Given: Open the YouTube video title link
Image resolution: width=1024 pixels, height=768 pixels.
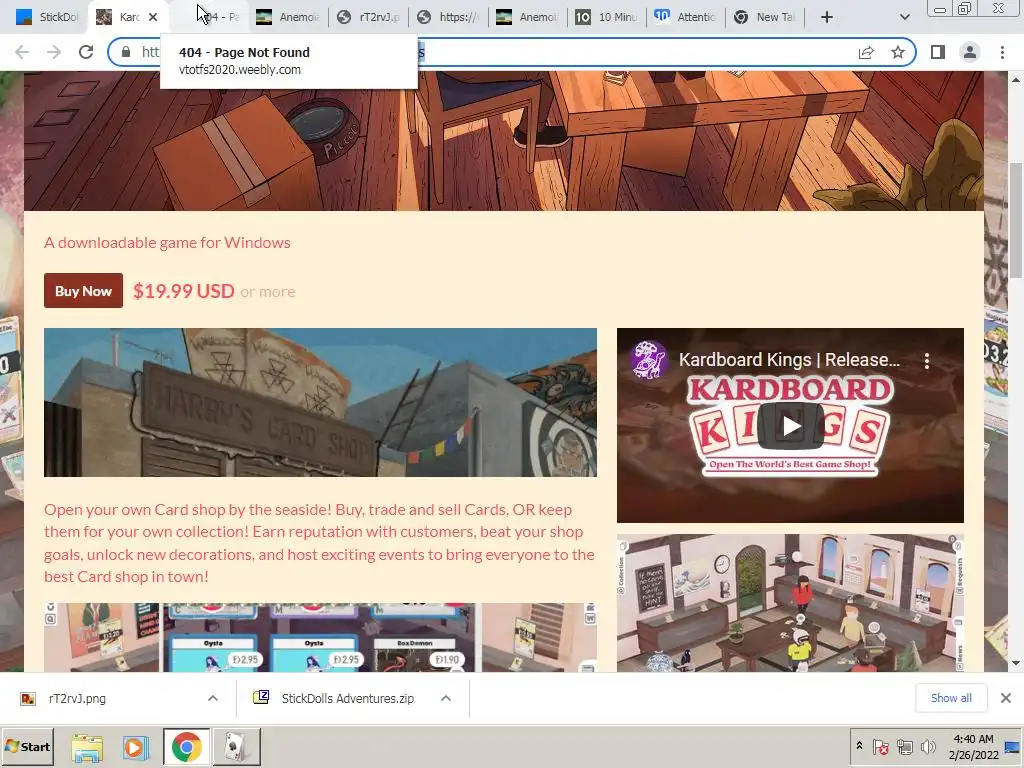Looking at the screenshot, I should tap(788, 360).
